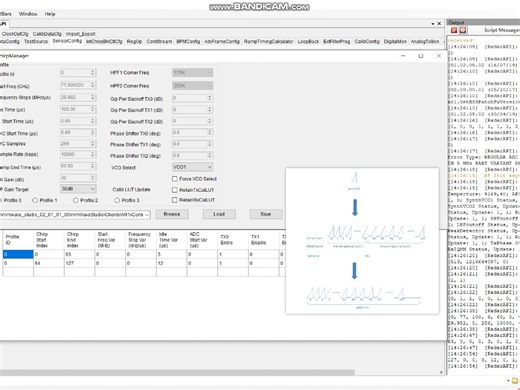This screenshot has height=390, width=520.
Task: Click the first red icon in Output toolbar
Action: (454, 30)
